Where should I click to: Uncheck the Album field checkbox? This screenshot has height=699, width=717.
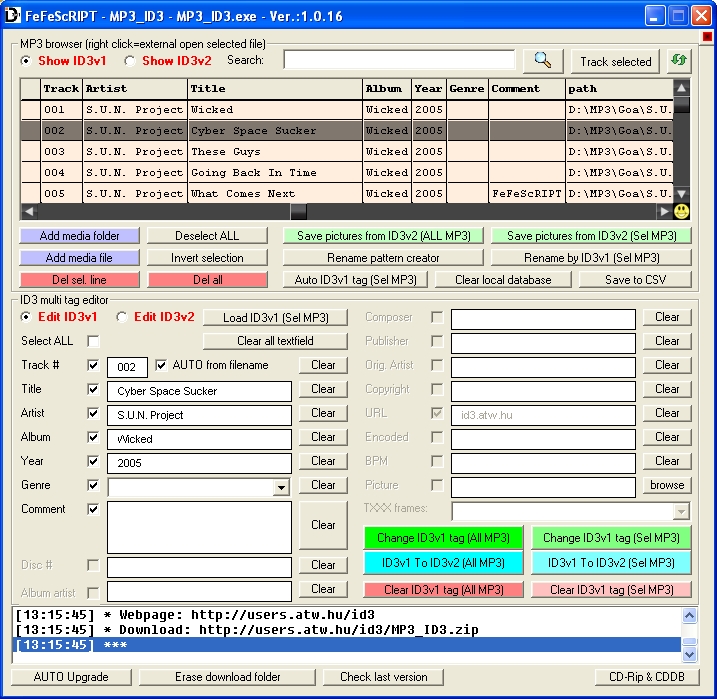93,438
